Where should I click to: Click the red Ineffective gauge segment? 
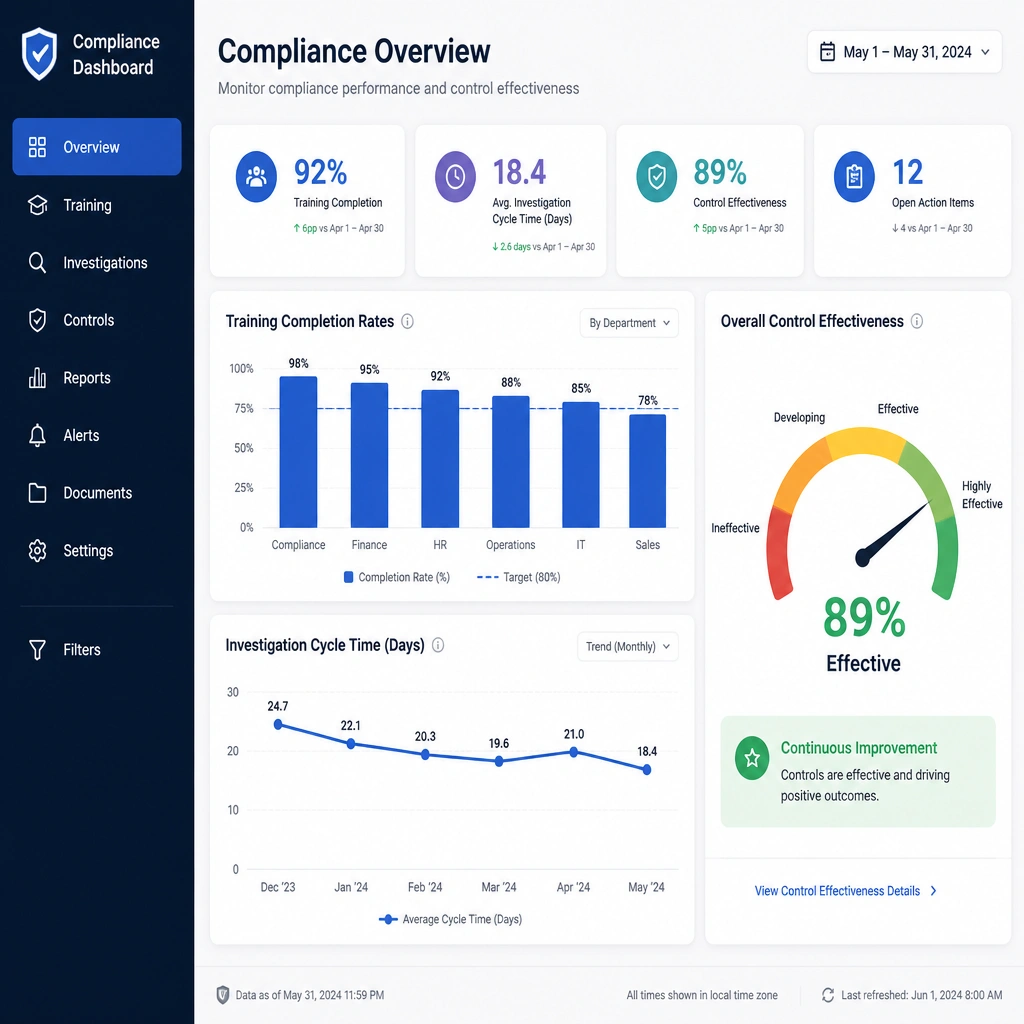tap(778, 554)
